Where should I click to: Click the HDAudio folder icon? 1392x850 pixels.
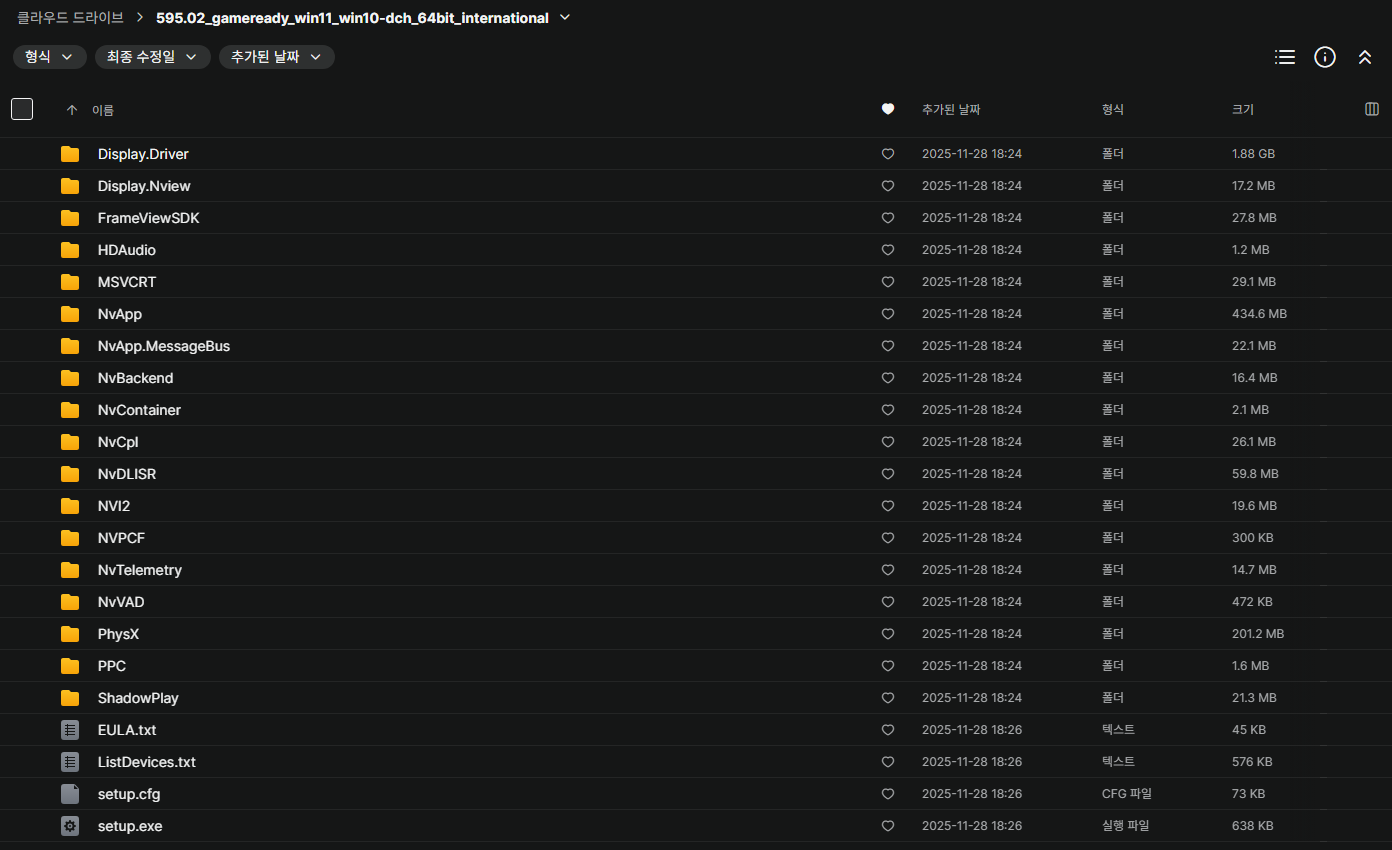[x=70, y=250]
